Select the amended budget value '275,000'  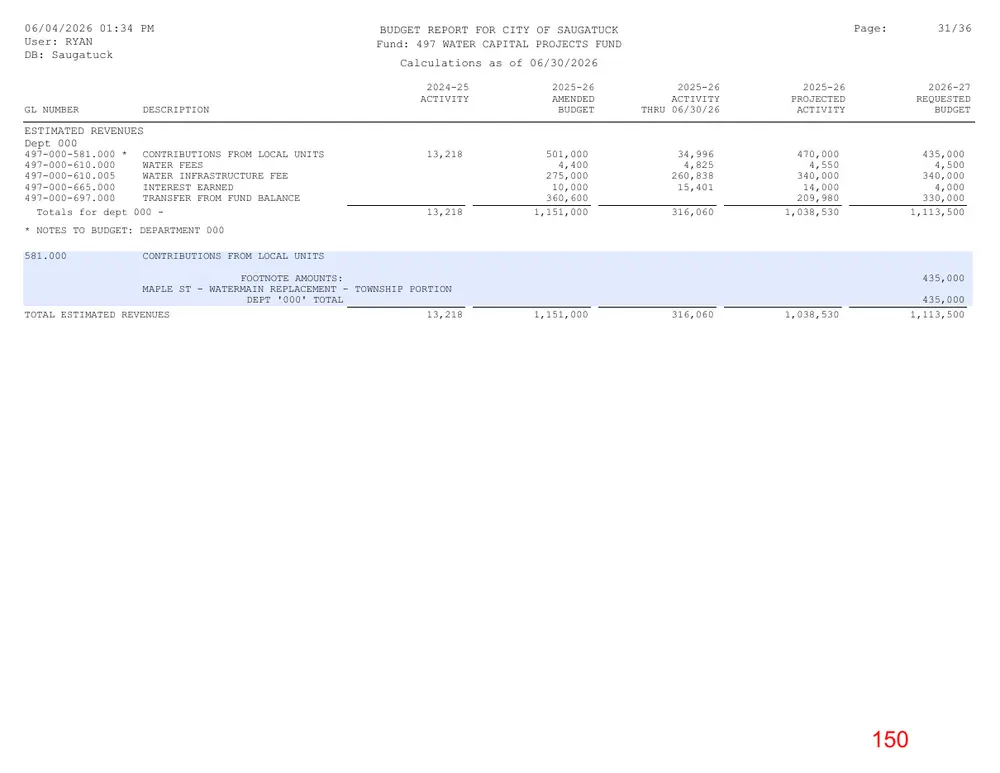click(x=567, y=176)
